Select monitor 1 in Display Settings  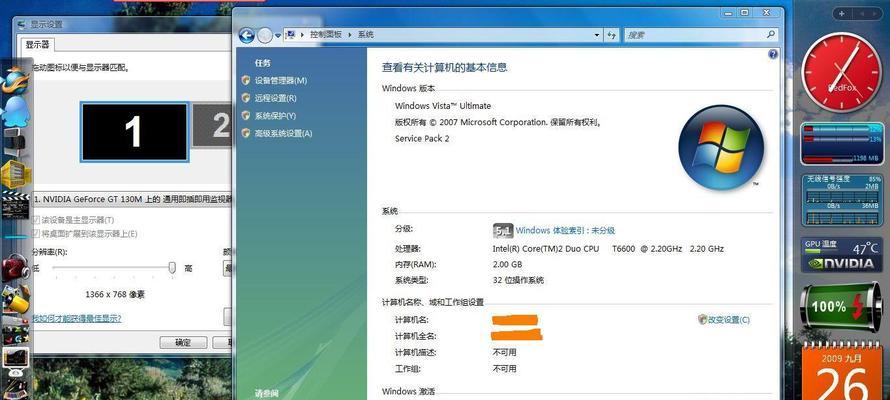[x=134, y=132]
